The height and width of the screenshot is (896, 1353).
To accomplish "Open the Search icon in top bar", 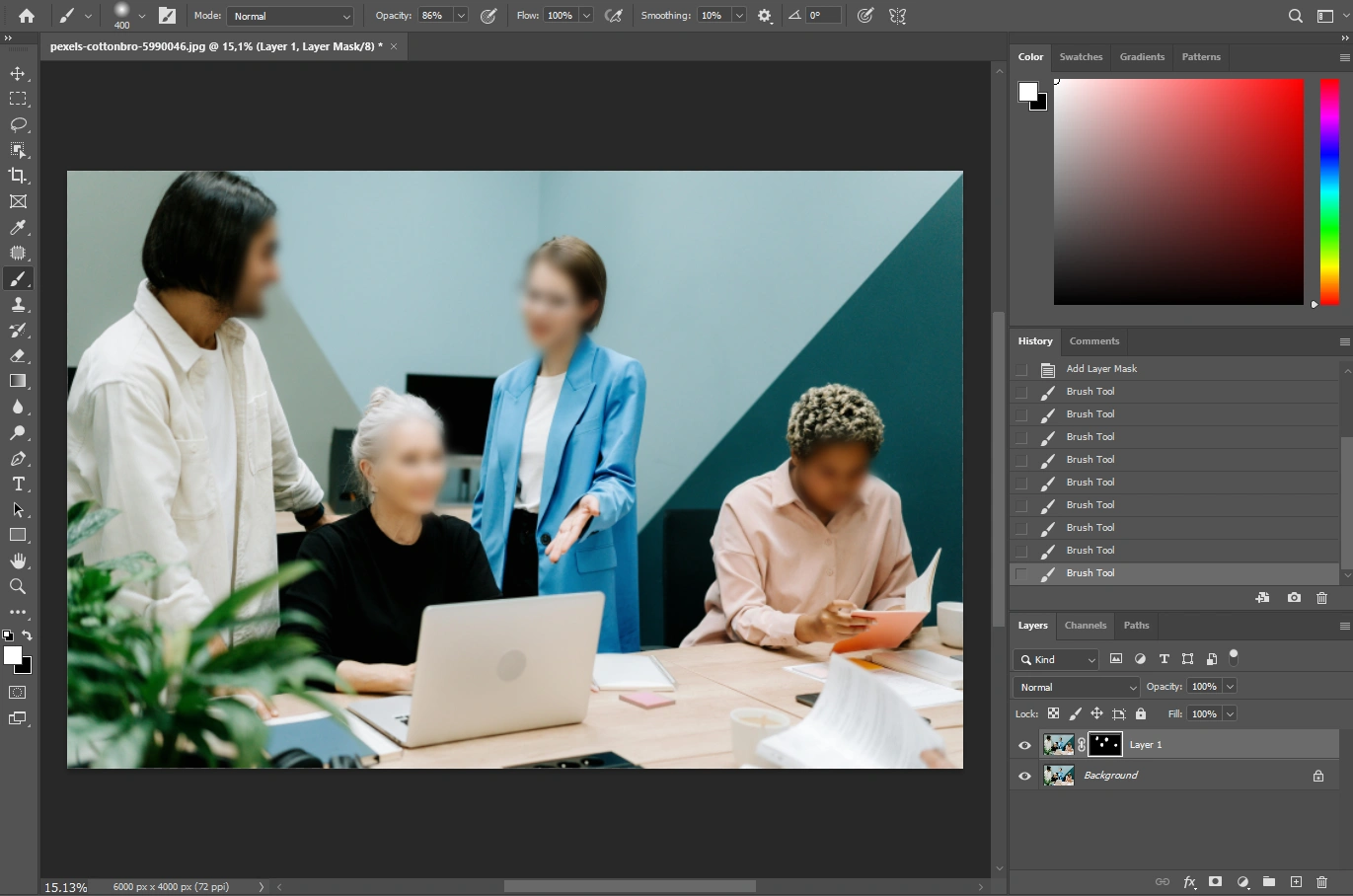I will click(1296, 16).
